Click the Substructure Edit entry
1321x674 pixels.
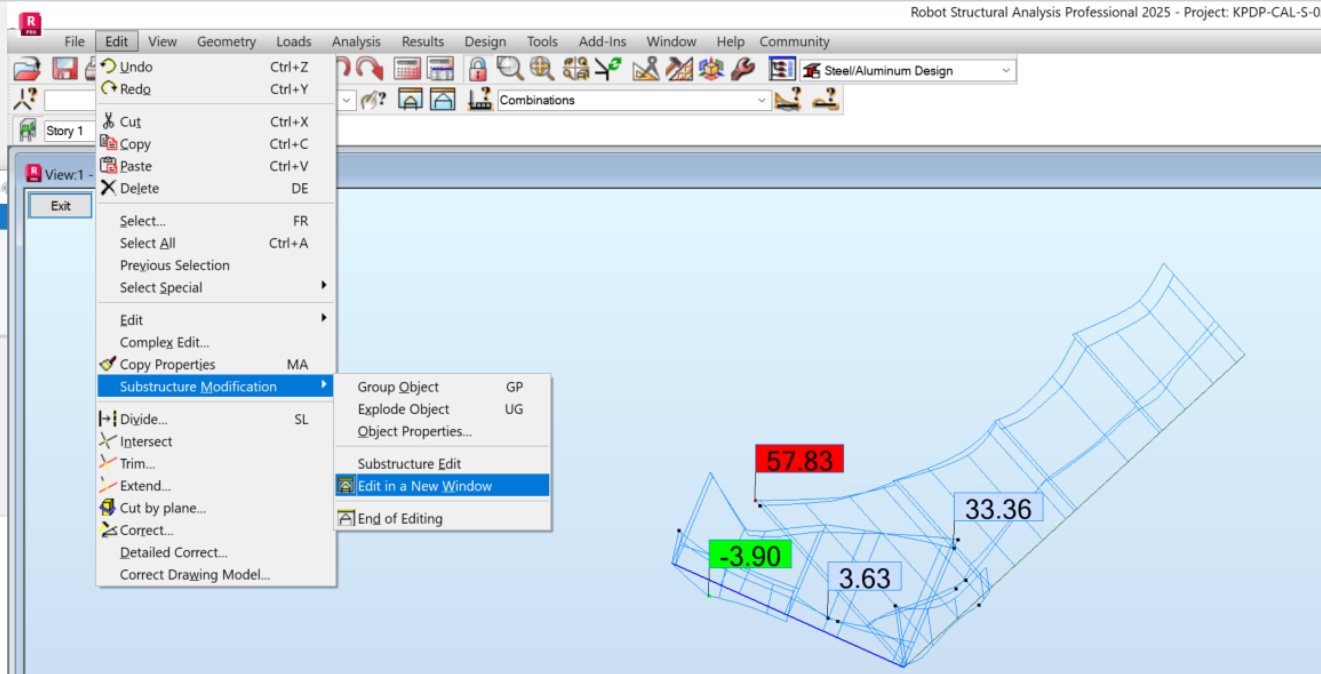(x=410, y=463)
